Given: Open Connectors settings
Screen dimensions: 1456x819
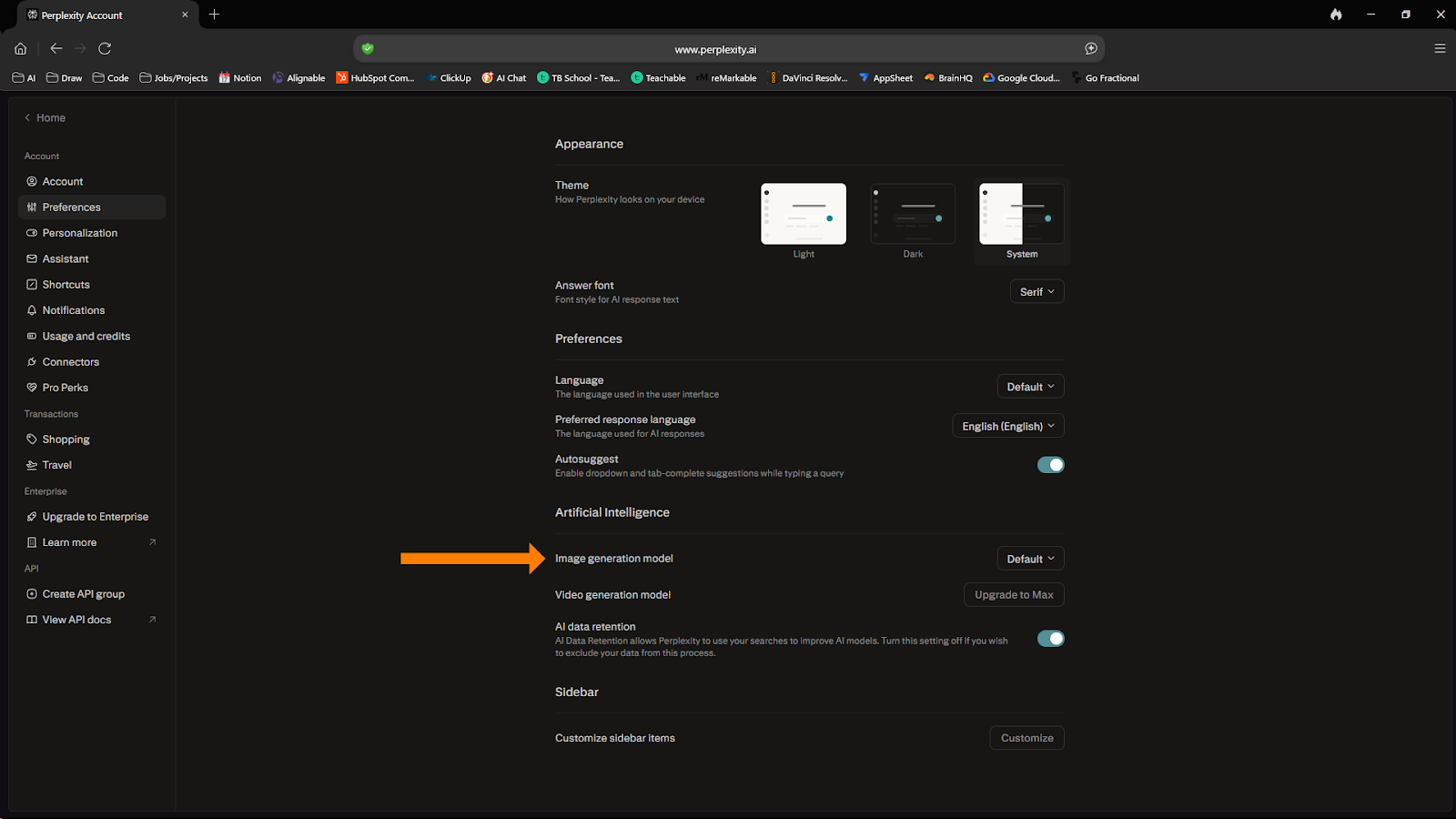Looking at the screenshot, I should 70,361.
